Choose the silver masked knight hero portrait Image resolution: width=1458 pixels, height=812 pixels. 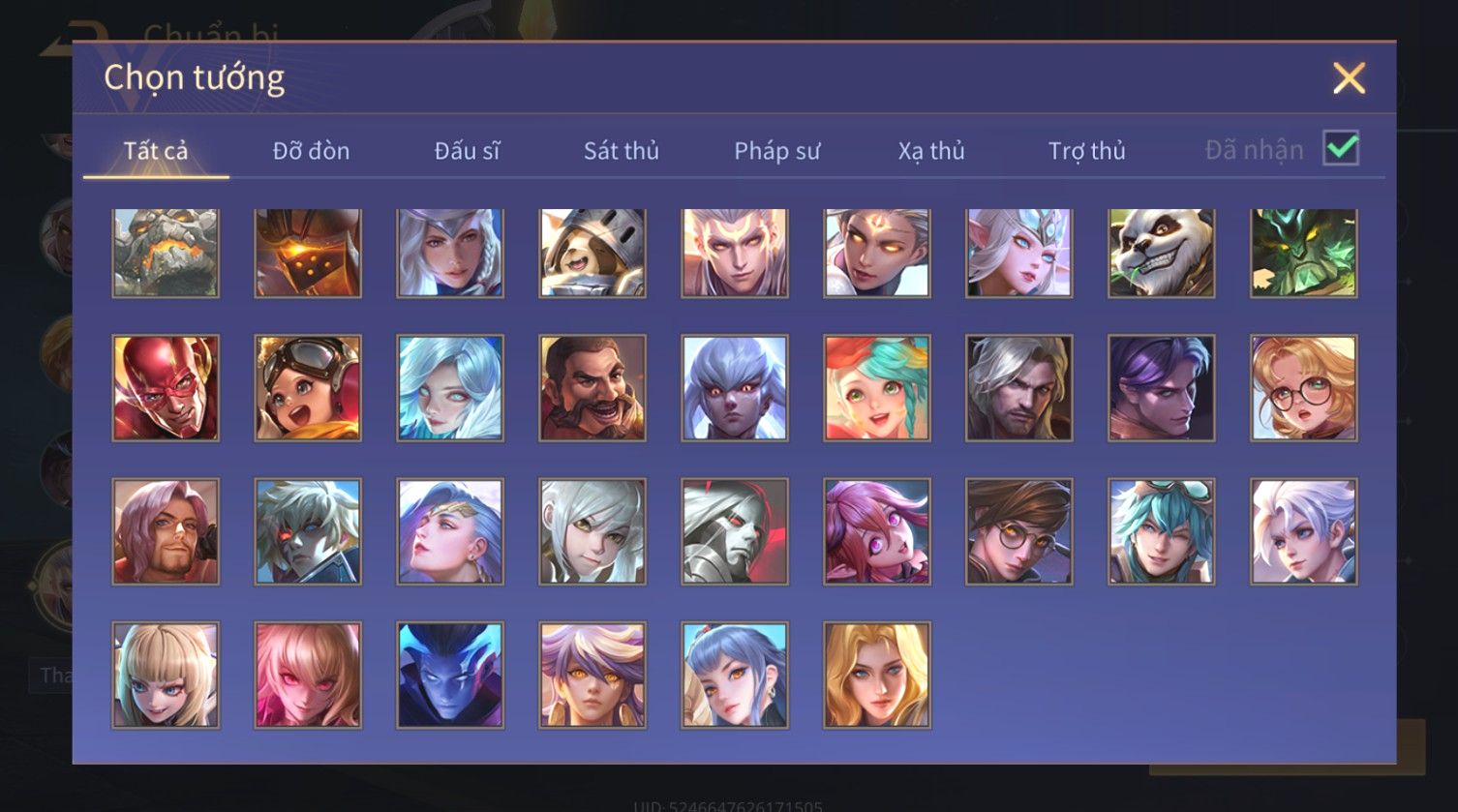(x=735, y=531)
